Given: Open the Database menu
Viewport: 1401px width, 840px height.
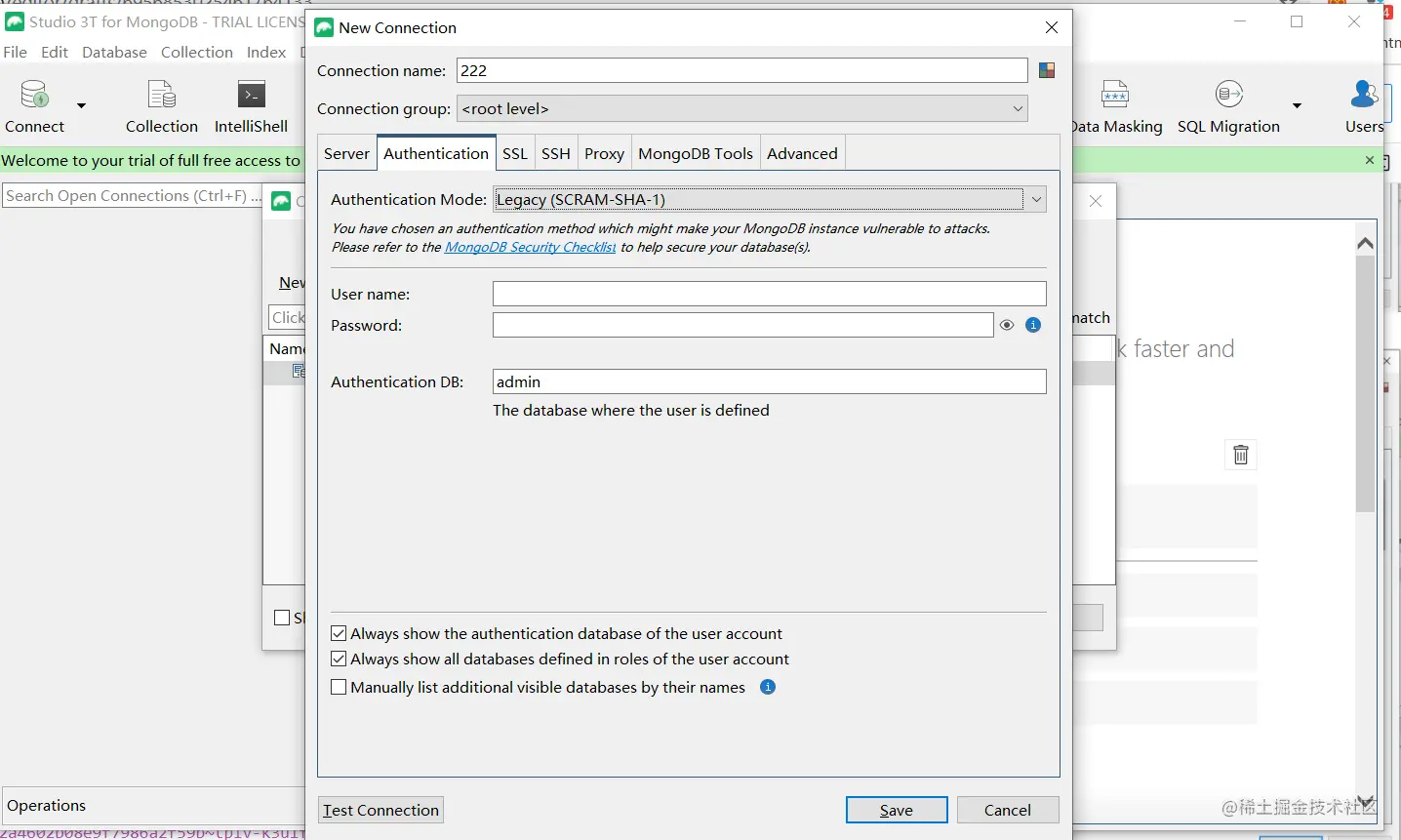Looking at the screenshot, I should pos(114,52).
